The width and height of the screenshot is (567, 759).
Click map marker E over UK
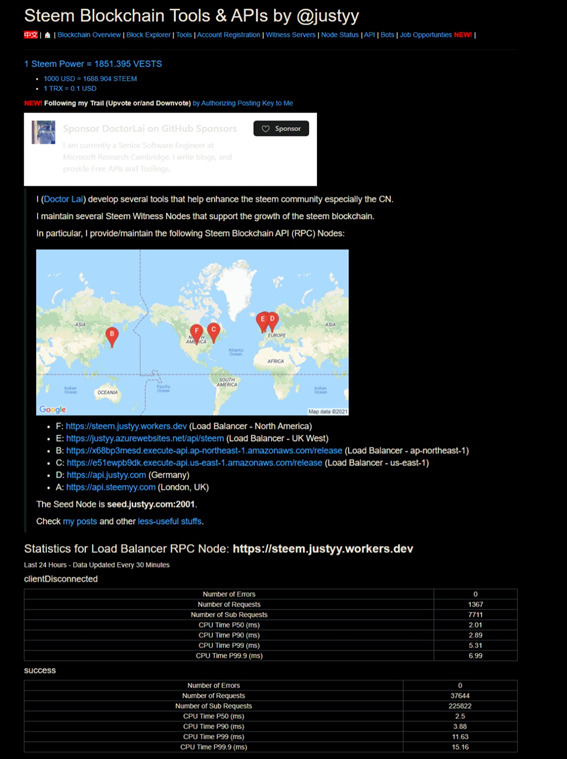click(262, 322)
